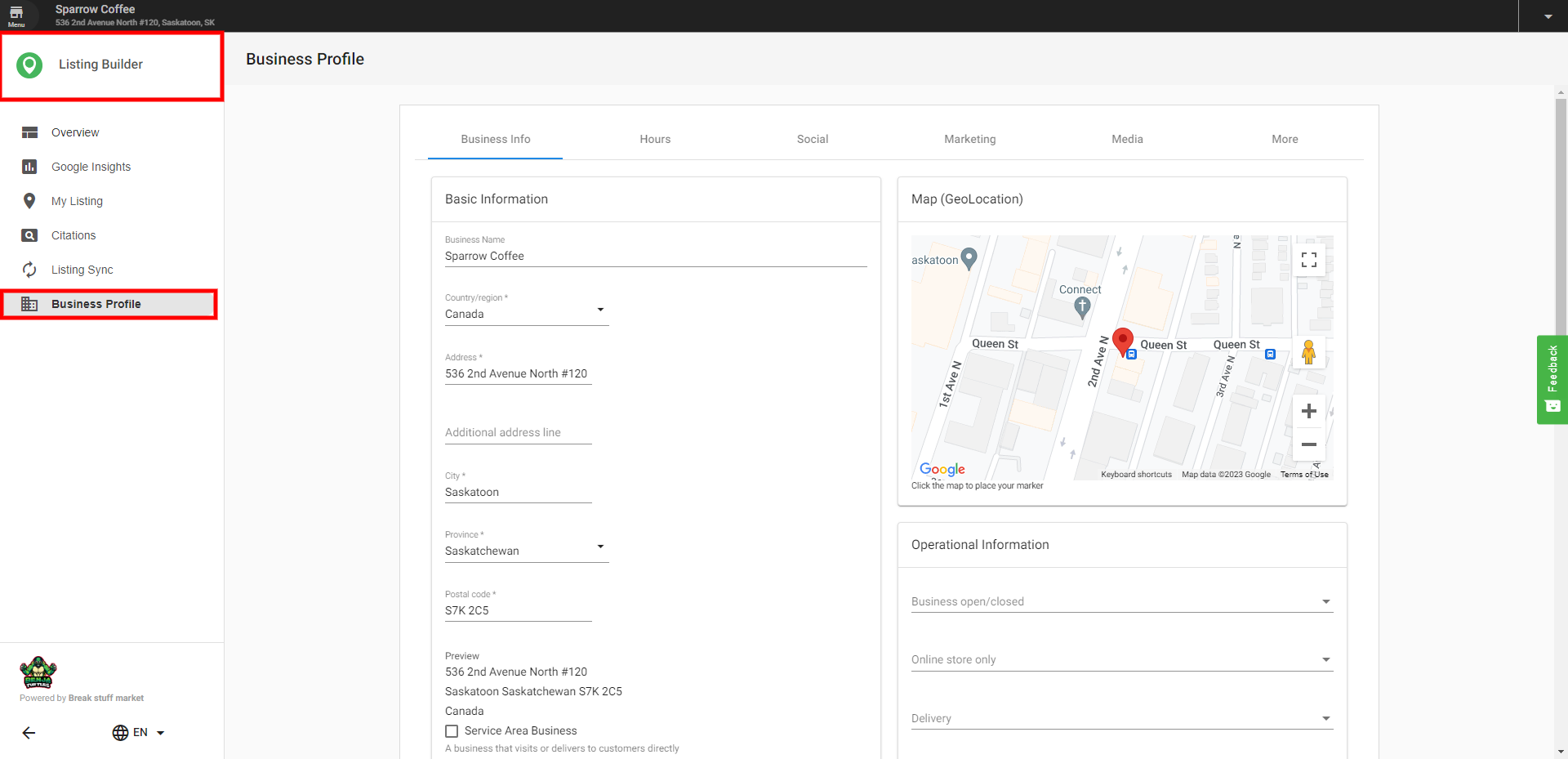Select the Street View pegman
The image size is (1568, 759).
coord(1309,352)
